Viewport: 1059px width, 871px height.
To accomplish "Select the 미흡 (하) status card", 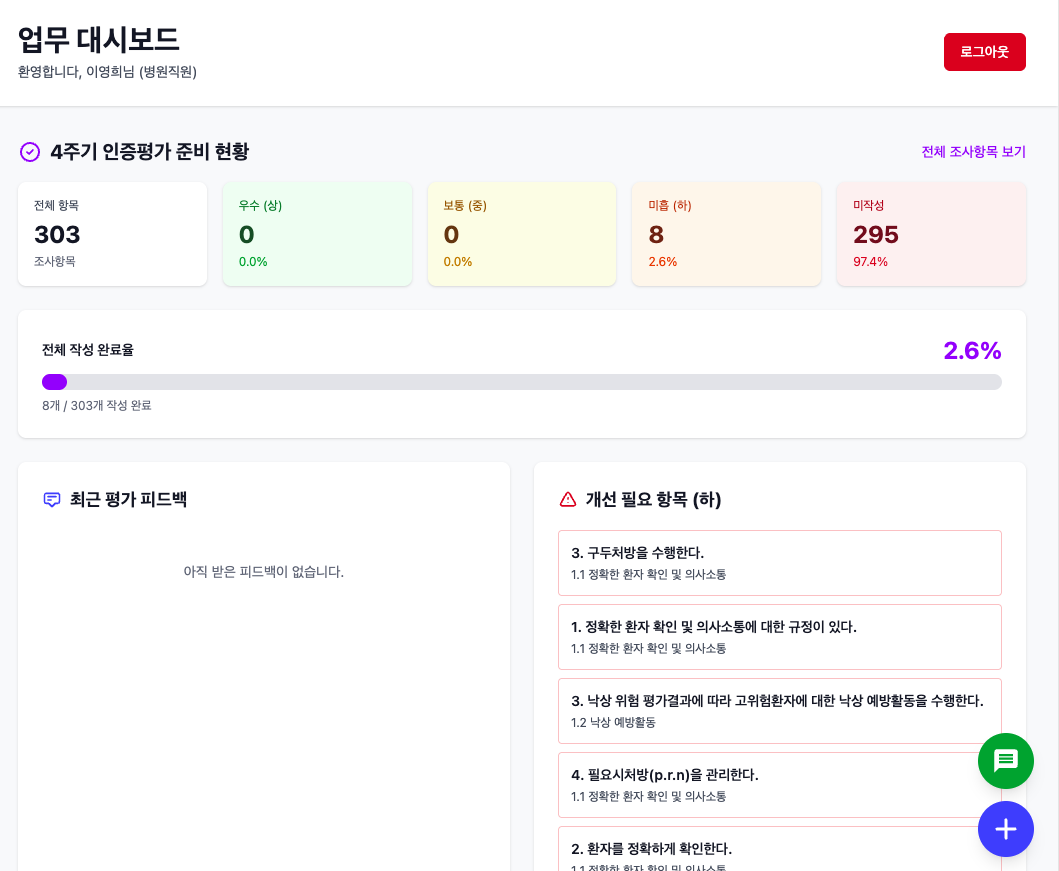I will click(x=726, y=233).
